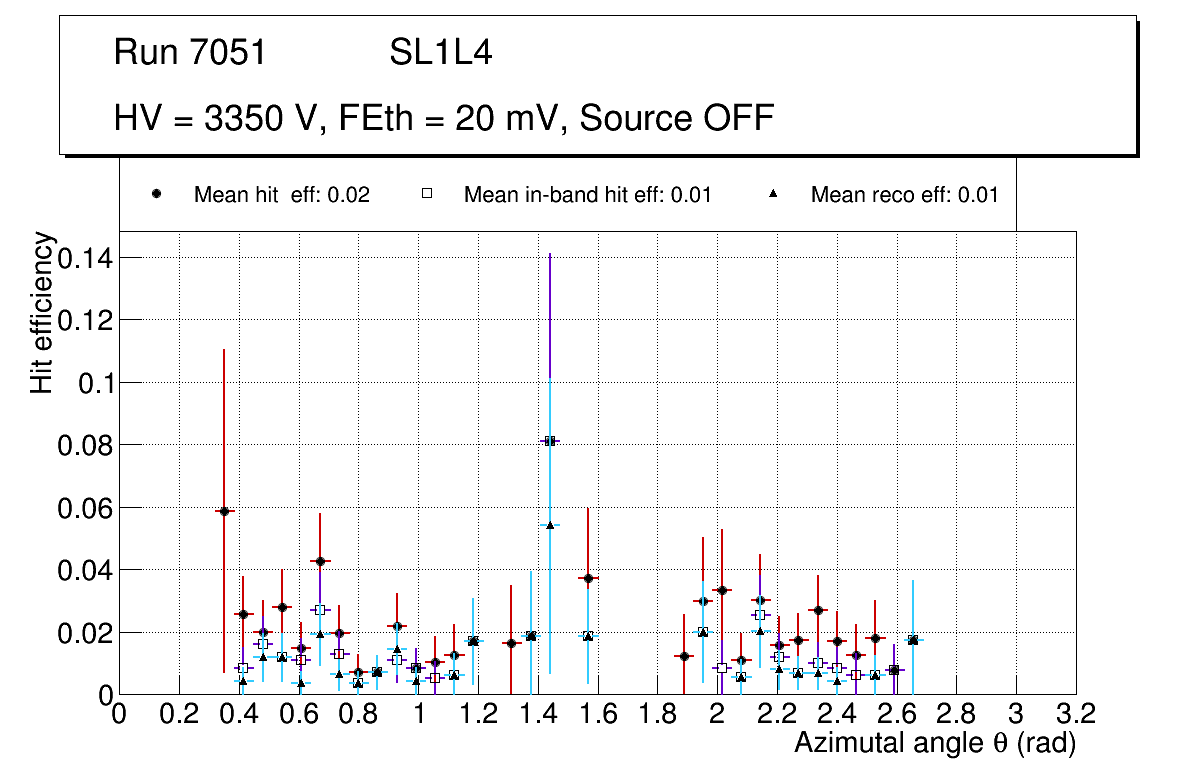Click the 3.2 tick label on x-axis
Image resolution: width=1196 pixels, height=772 pixels.
[1076, 714]
